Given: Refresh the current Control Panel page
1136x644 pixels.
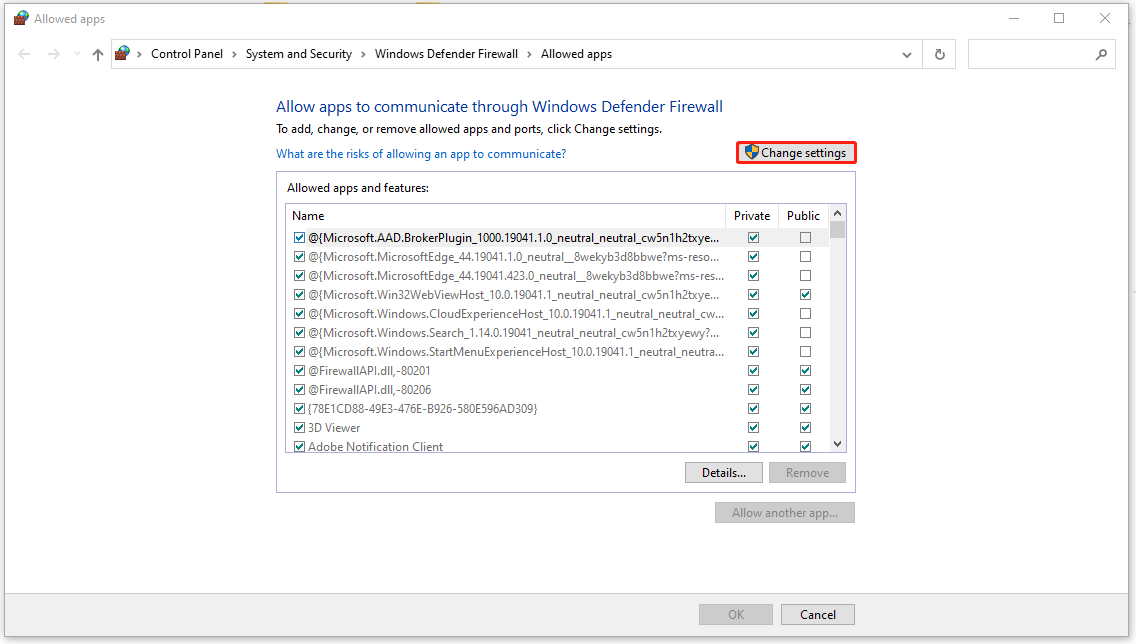Looking at the screenshot, I should [938, 54].
